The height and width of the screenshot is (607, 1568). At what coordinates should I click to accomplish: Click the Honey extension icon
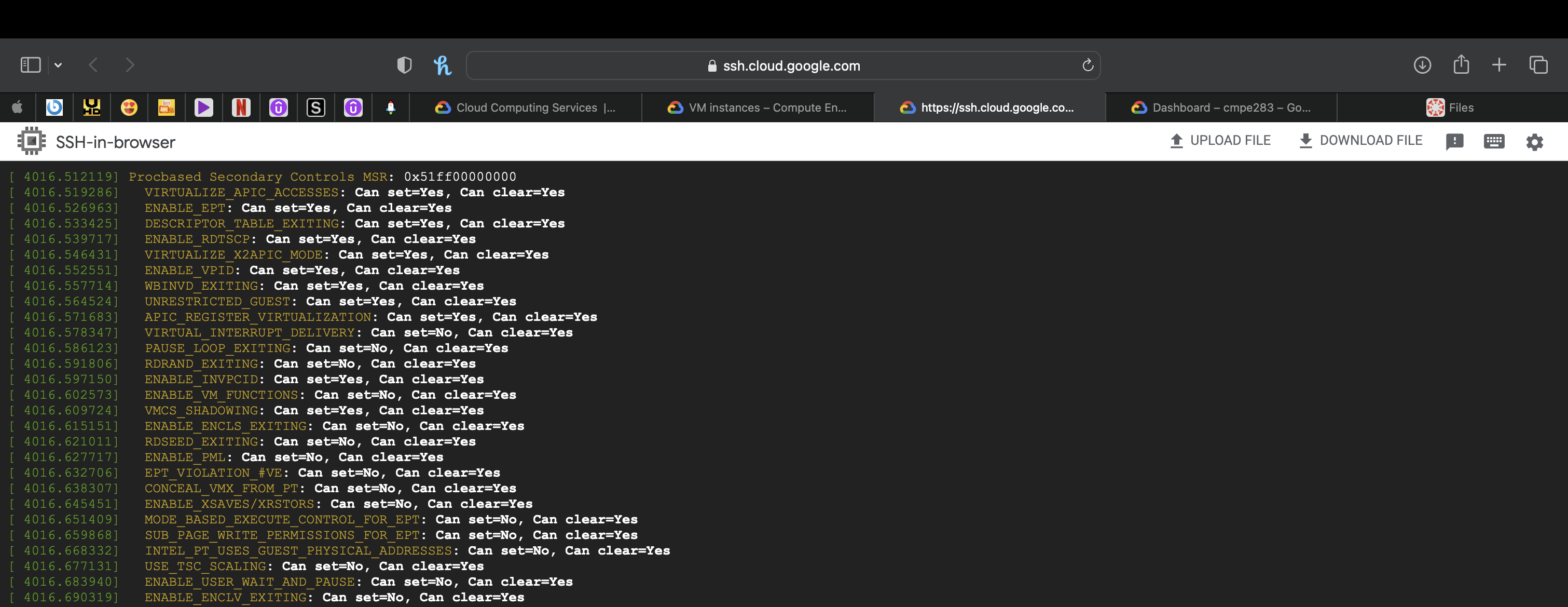(444, 65)
